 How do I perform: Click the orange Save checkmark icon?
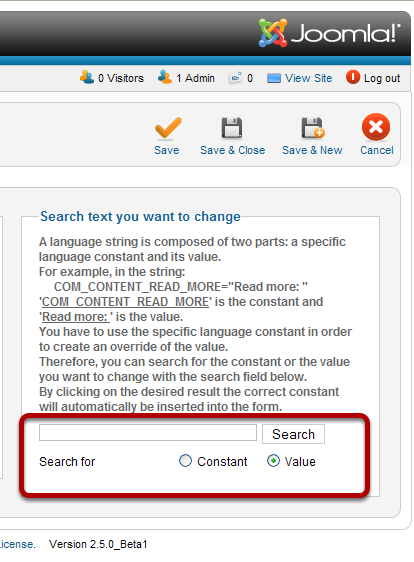coord(168,128)
